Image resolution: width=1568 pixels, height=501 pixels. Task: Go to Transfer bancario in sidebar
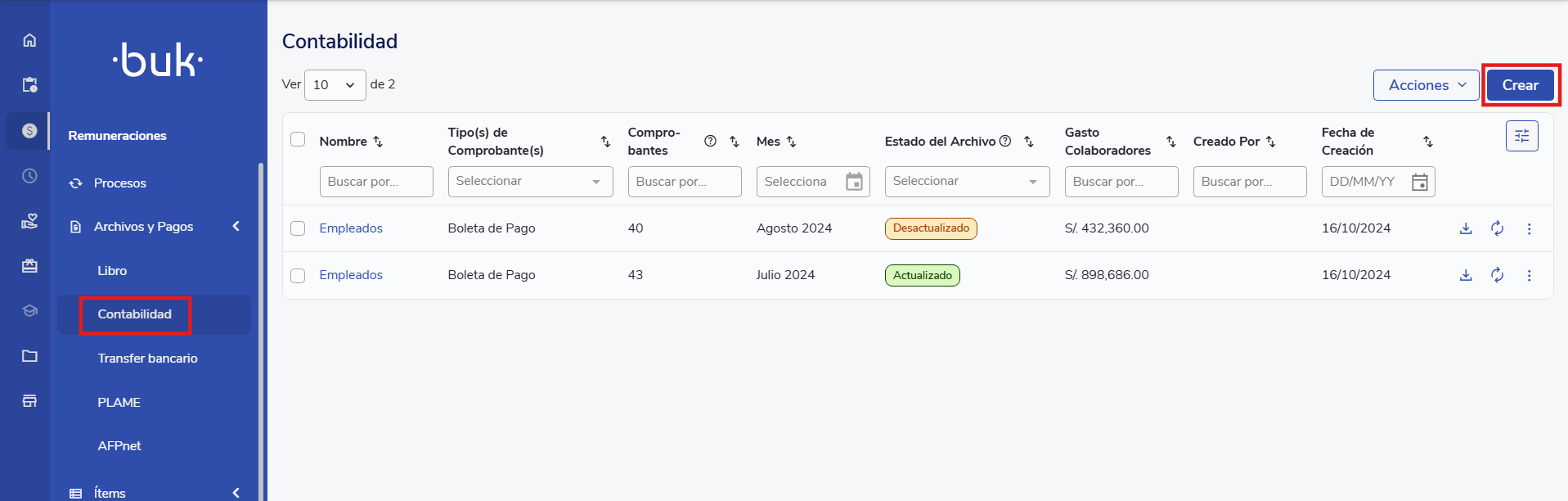point(147,359)
